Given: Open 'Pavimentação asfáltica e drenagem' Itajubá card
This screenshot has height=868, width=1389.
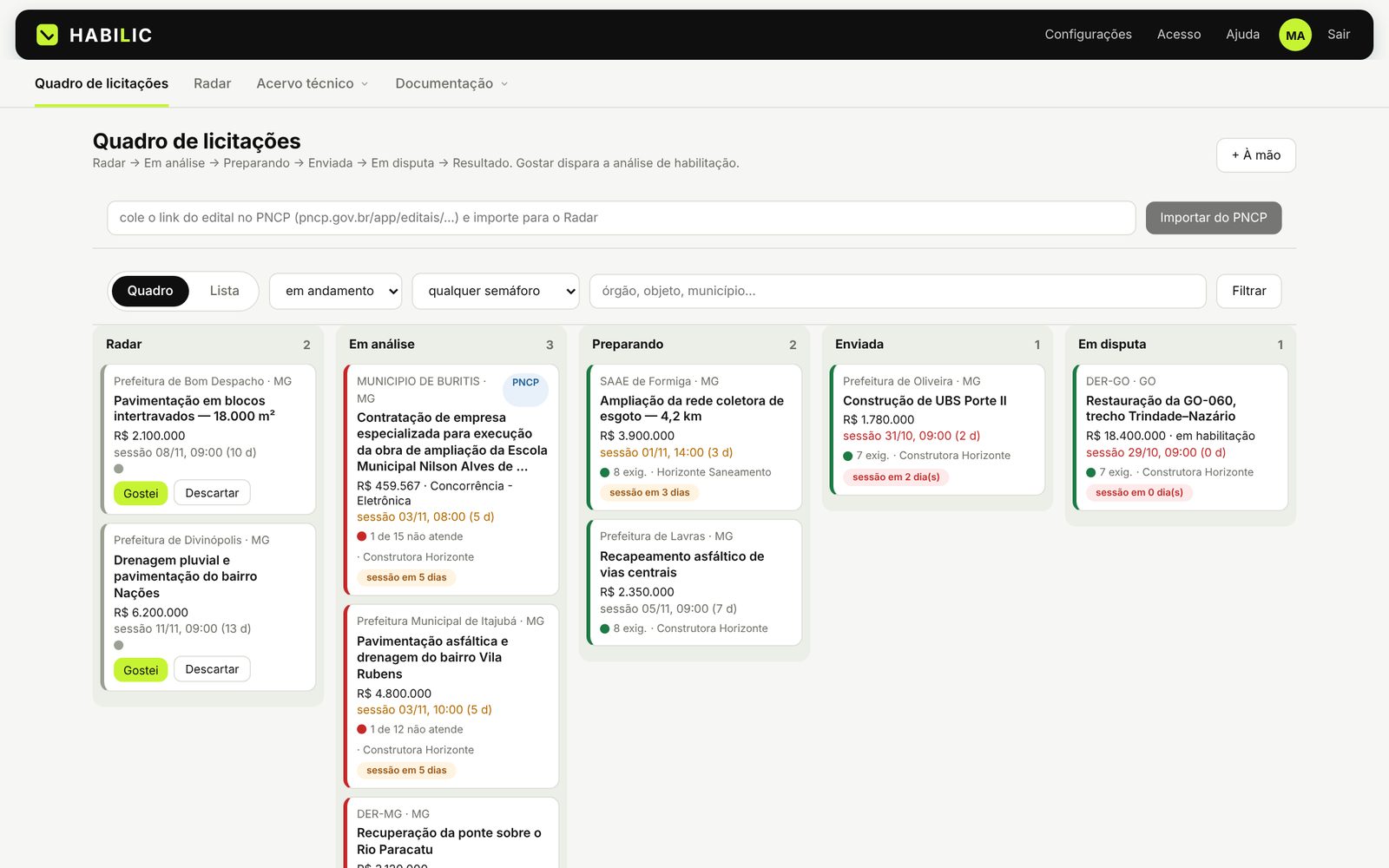Looking at the screenshot, I should [451, 696].
